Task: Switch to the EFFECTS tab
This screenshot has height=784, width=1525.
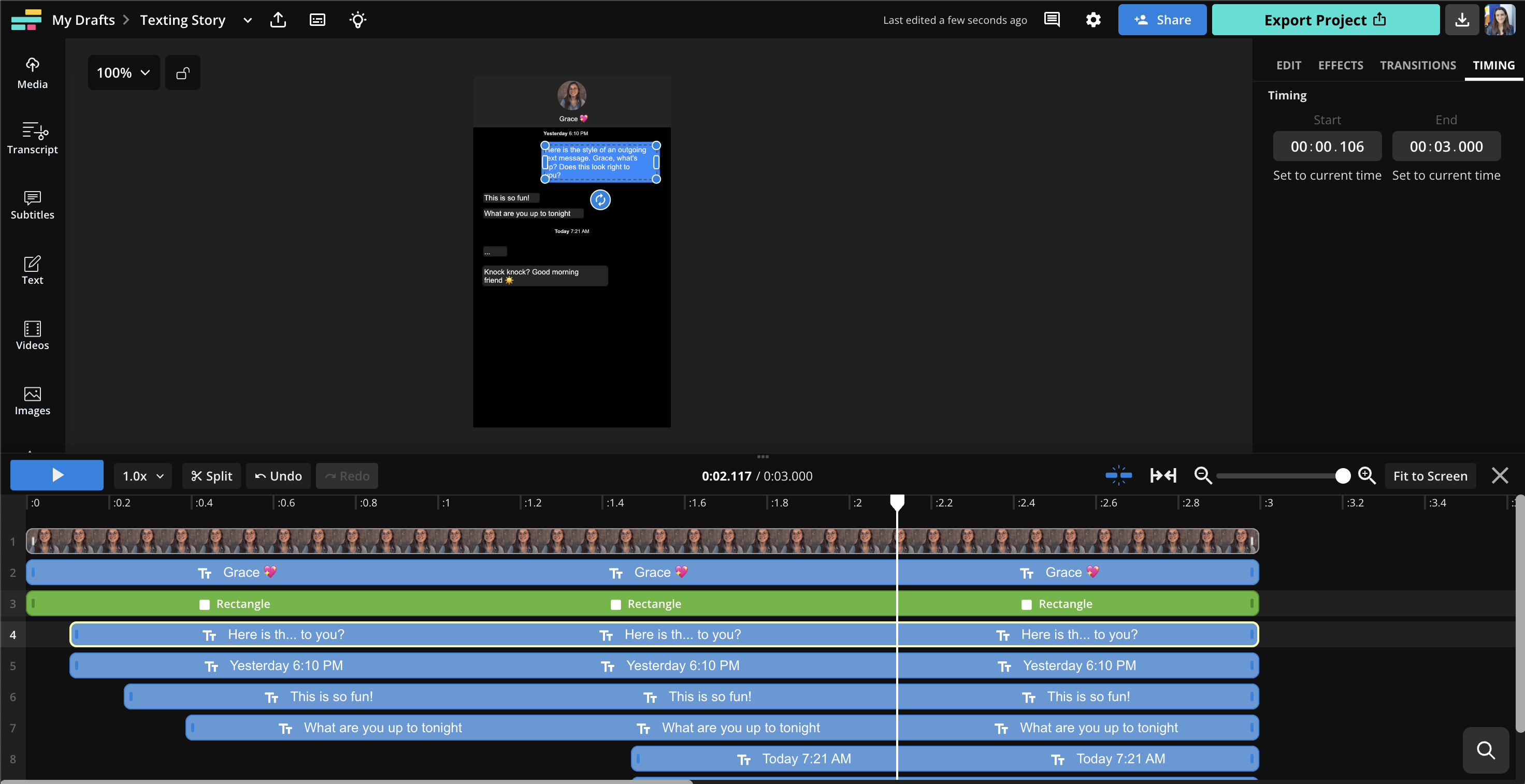Action: click(1340, 65)
